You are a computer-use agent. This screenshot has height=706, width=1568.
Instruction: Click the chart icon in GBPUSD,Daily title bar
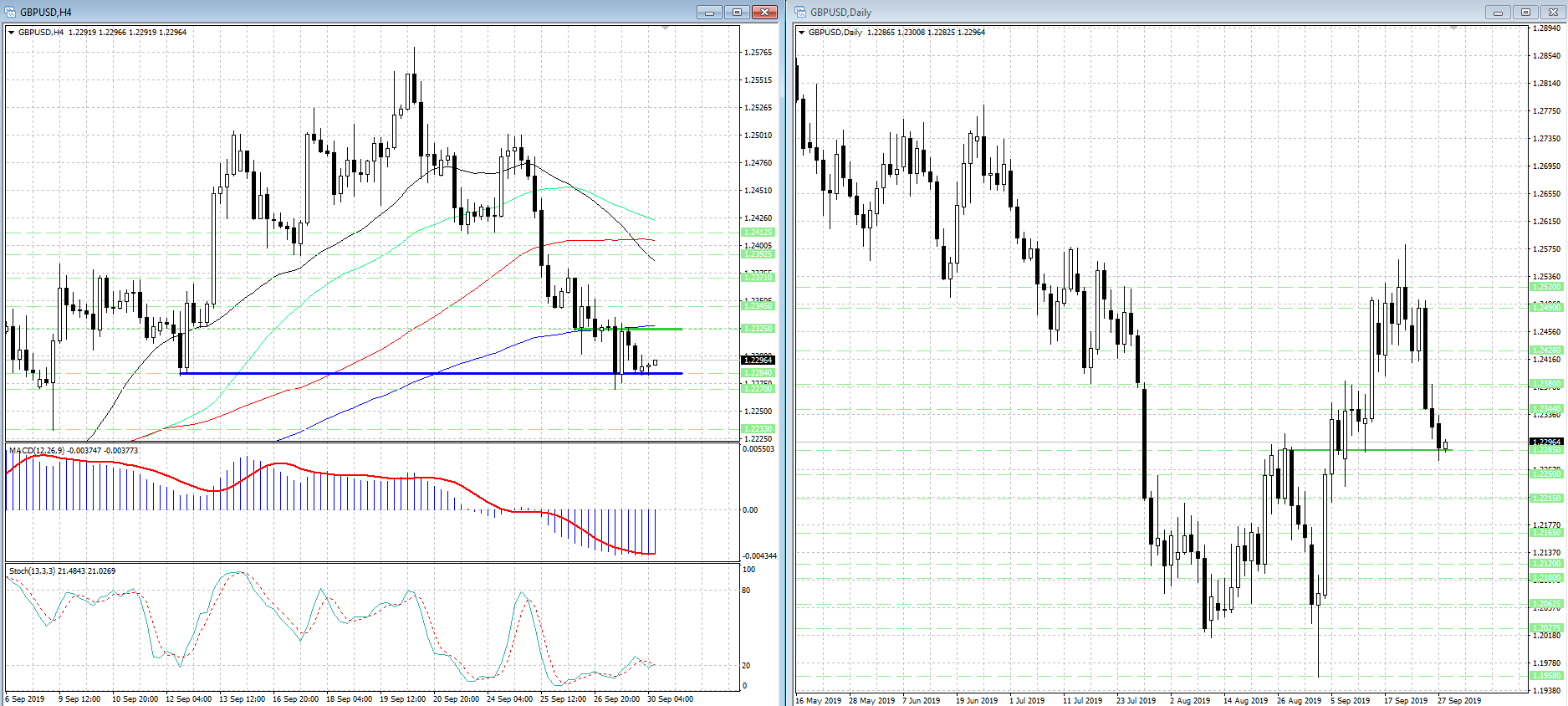[800, 12]
